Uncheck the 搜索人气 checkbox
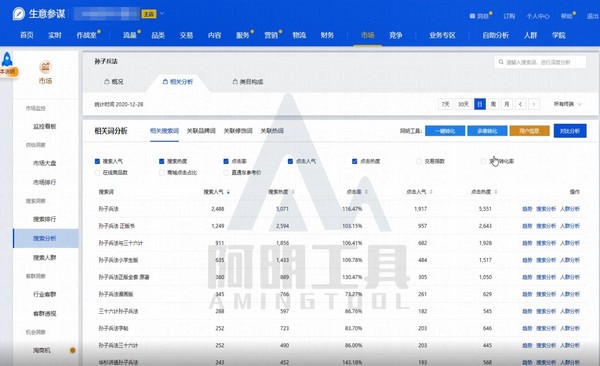600x366 pixels. (x=97, y=162)
